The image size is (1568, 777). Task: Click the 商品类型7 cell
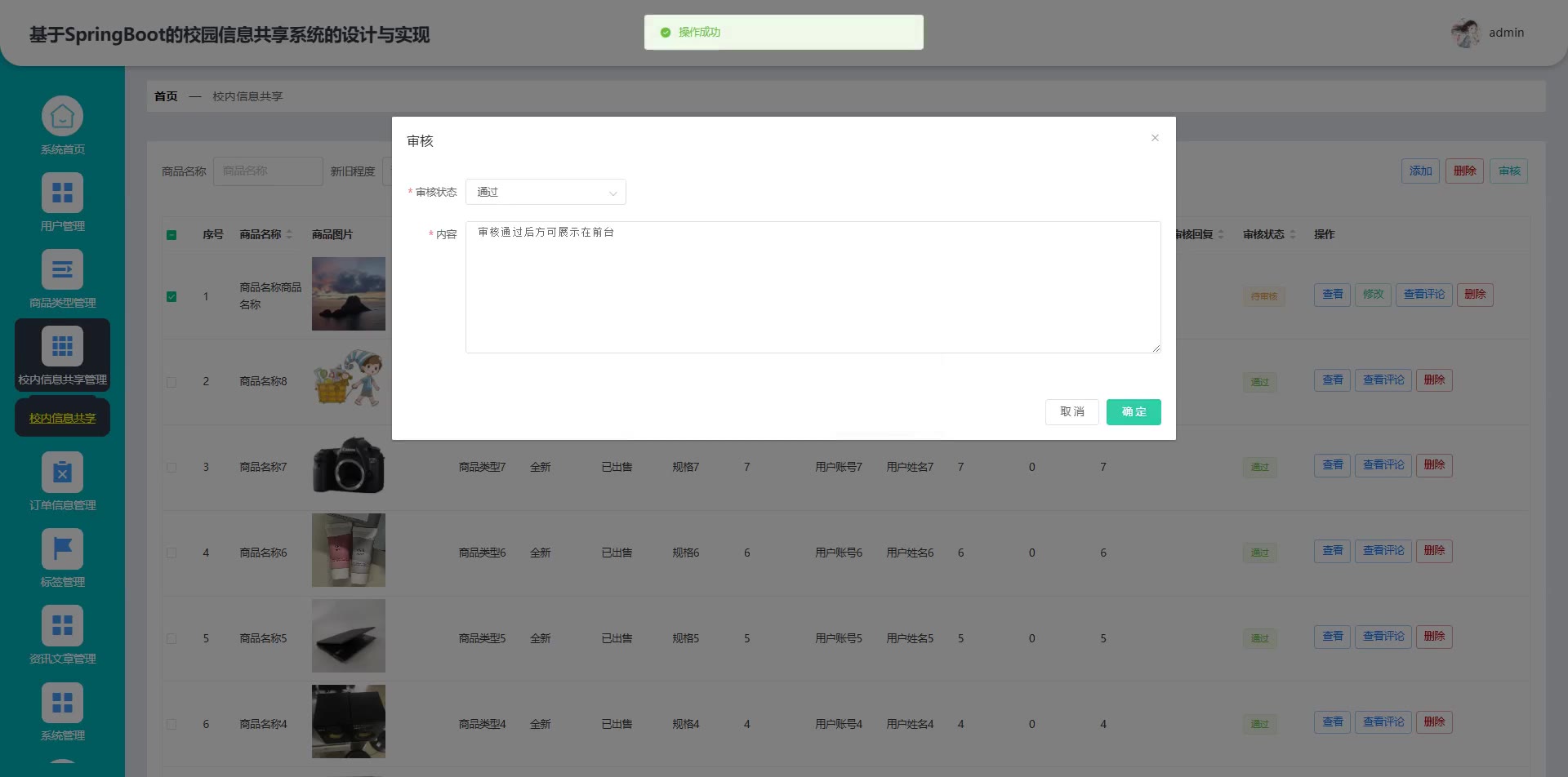coord(483,468)
